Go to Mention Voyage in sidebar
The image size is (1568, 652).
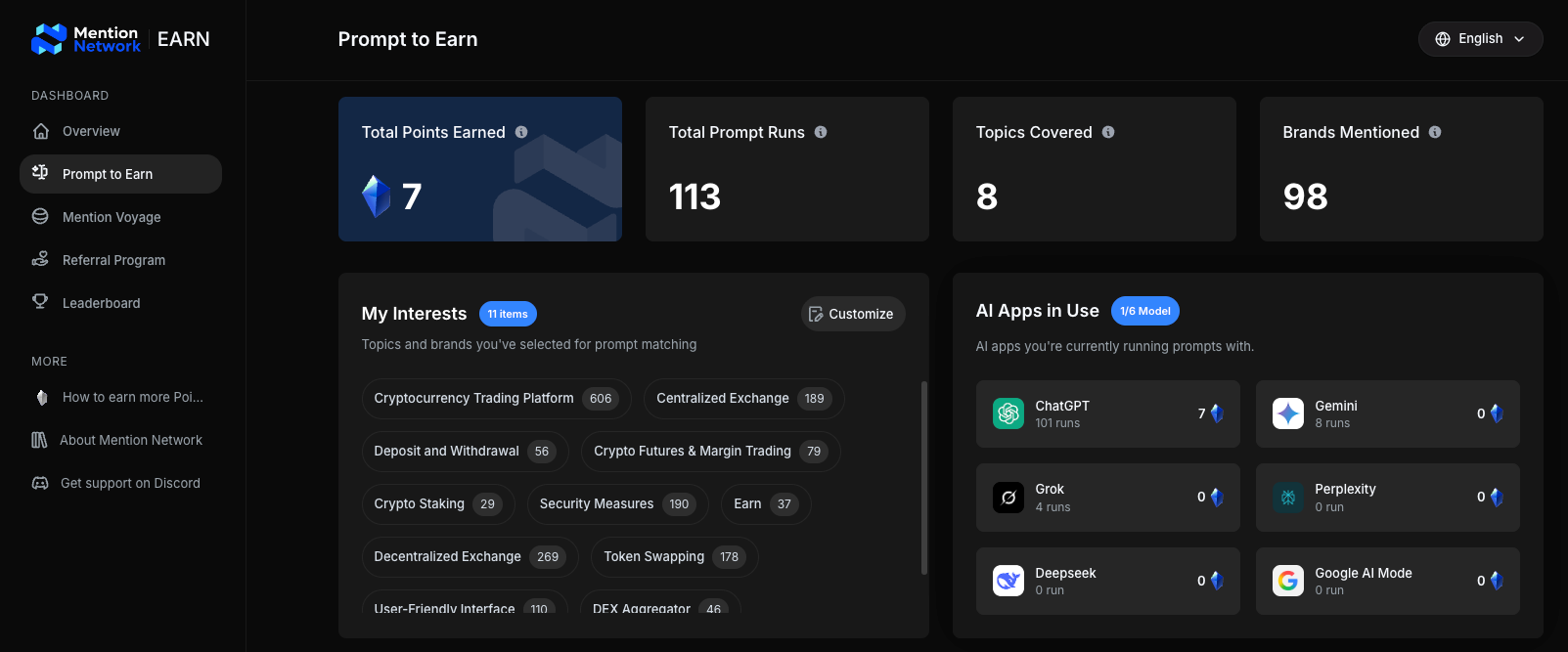tap(111, 217)
